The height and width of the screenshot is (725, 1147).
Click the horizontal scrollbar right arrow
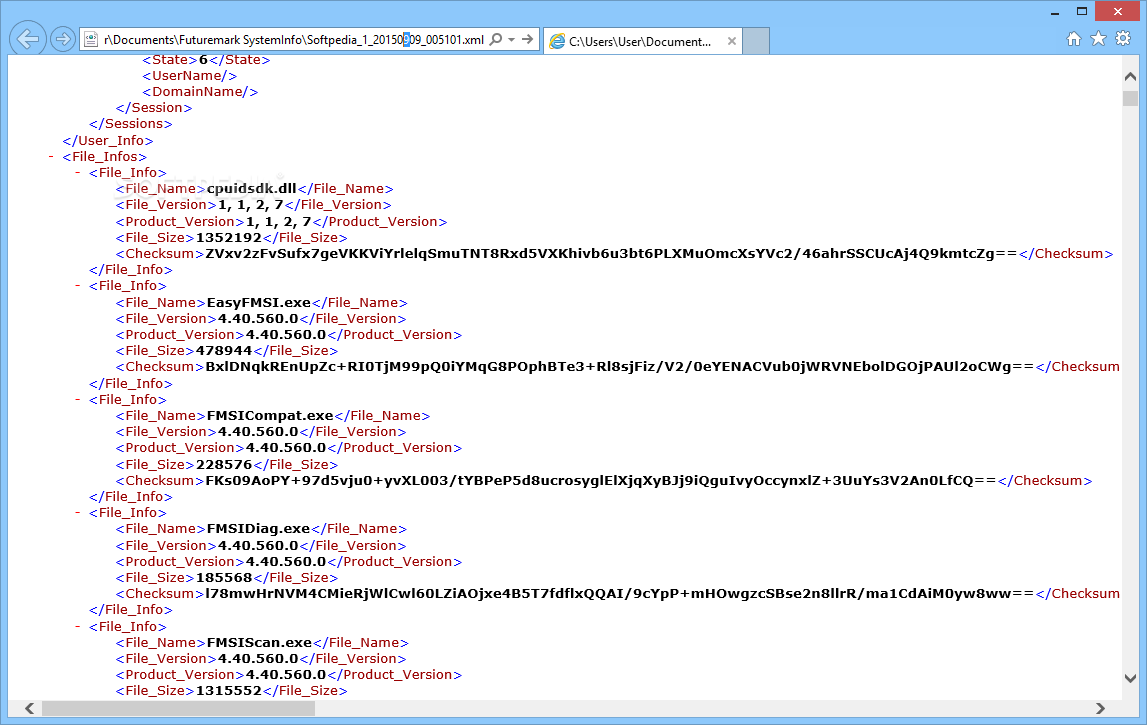point(1100,708)
